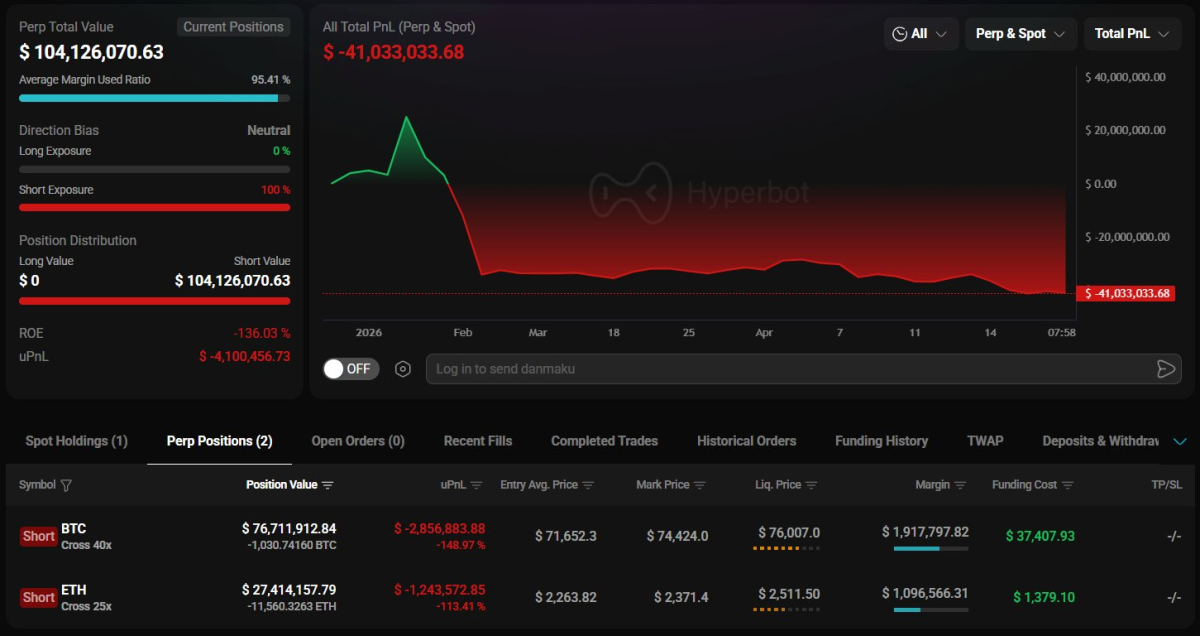This screenshot has width=1200, height=636.
Task: Open the Funding History tab
Action: pos(881,441)
